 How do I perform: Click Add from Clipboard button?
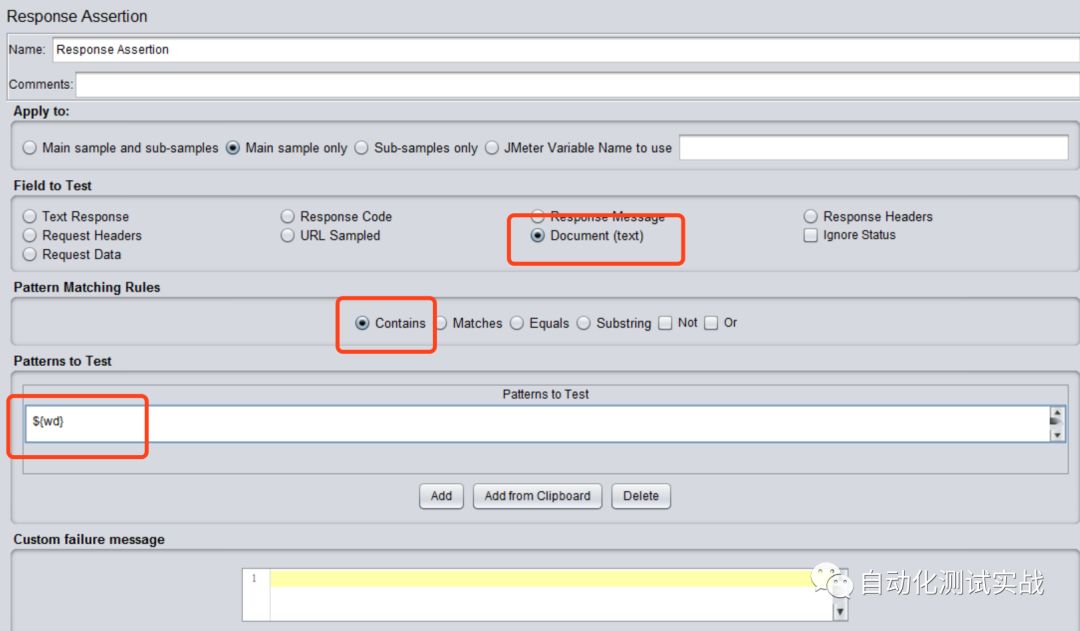[537, 496]
